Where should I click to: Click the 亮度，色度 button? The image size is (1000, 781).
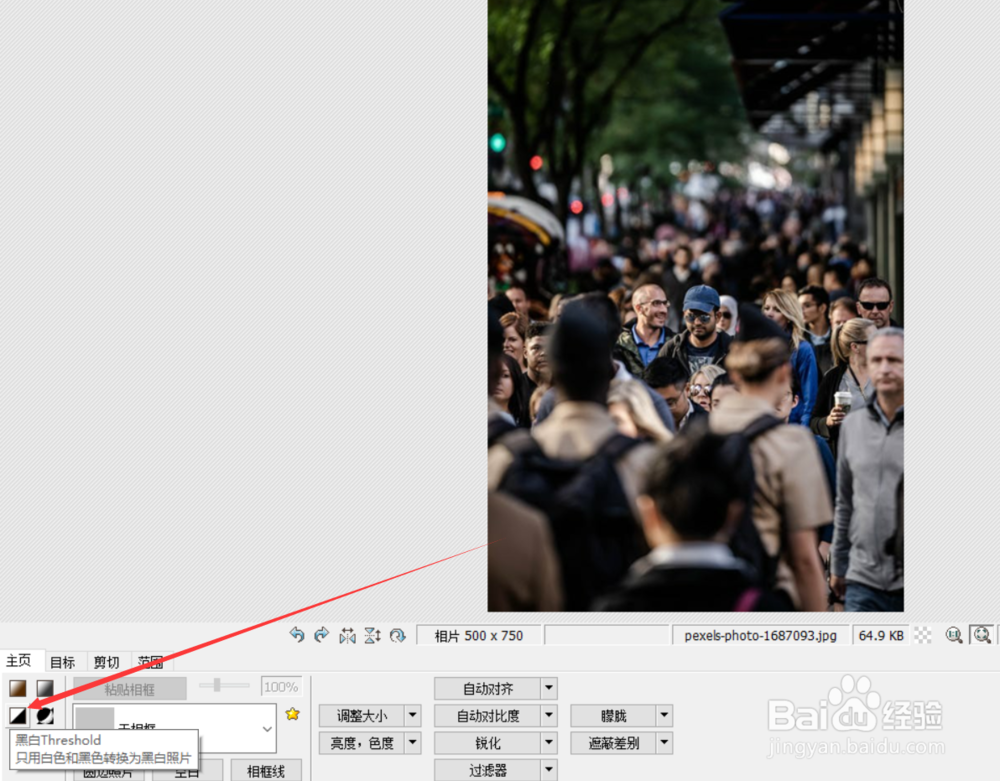pyautogui.click(x=362, y=743)
